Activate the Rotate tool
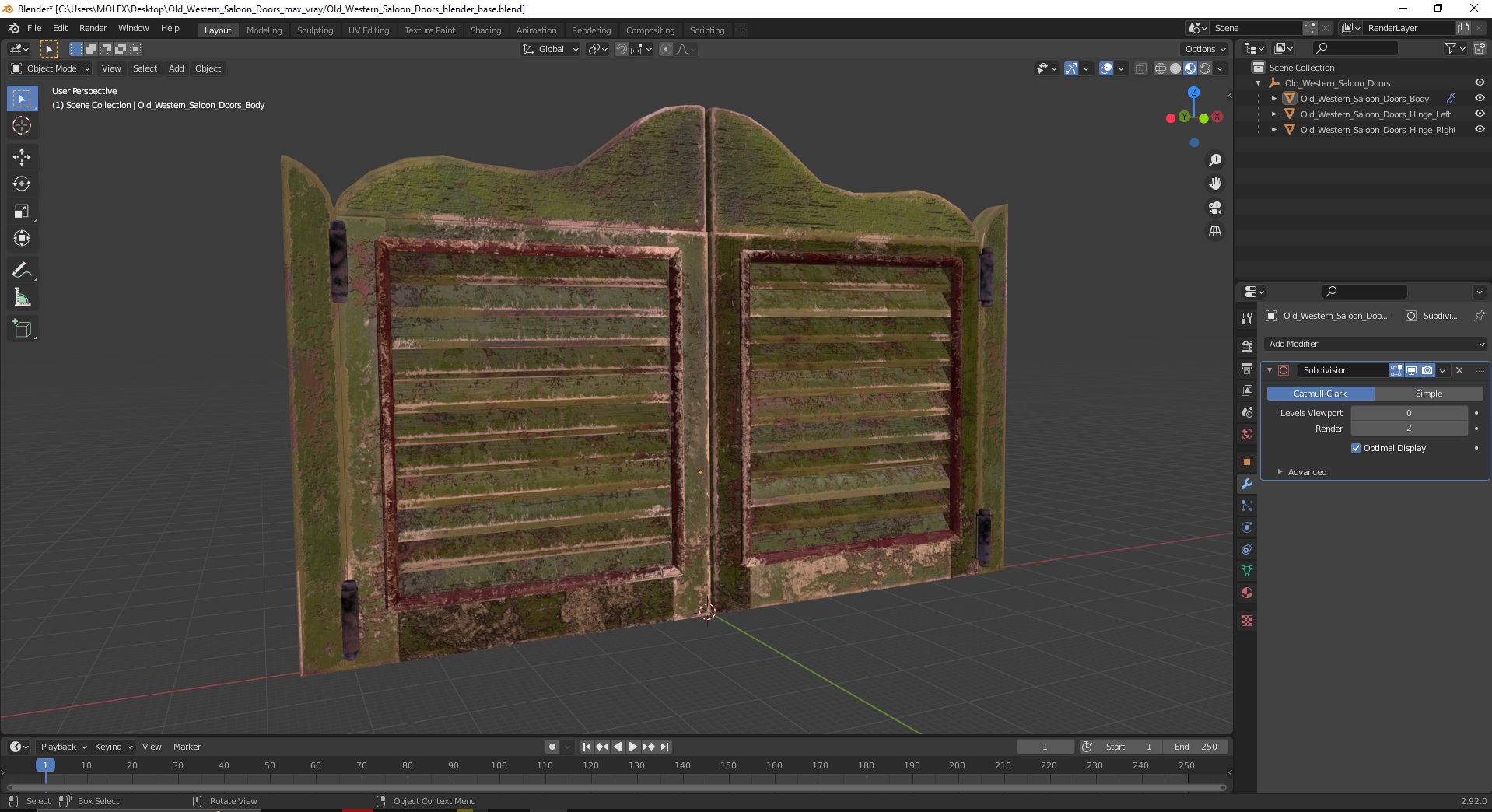1492x812 pixels. [22, 184]
